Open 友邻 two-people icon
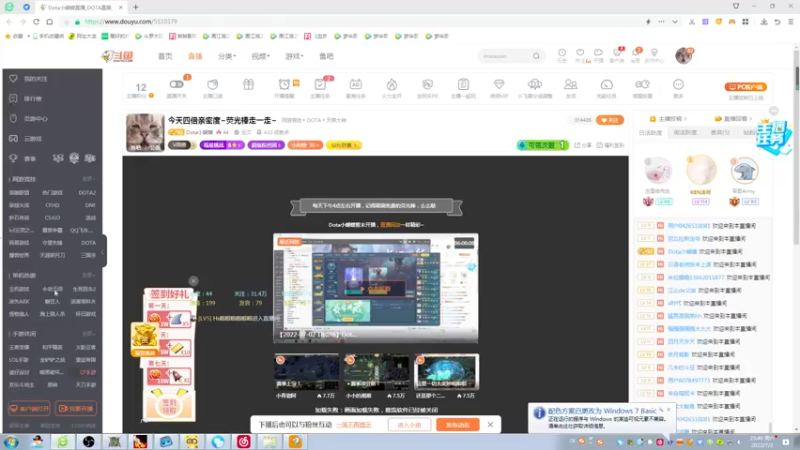Screen dimensions: 800x450 click(x=570, y=85)
